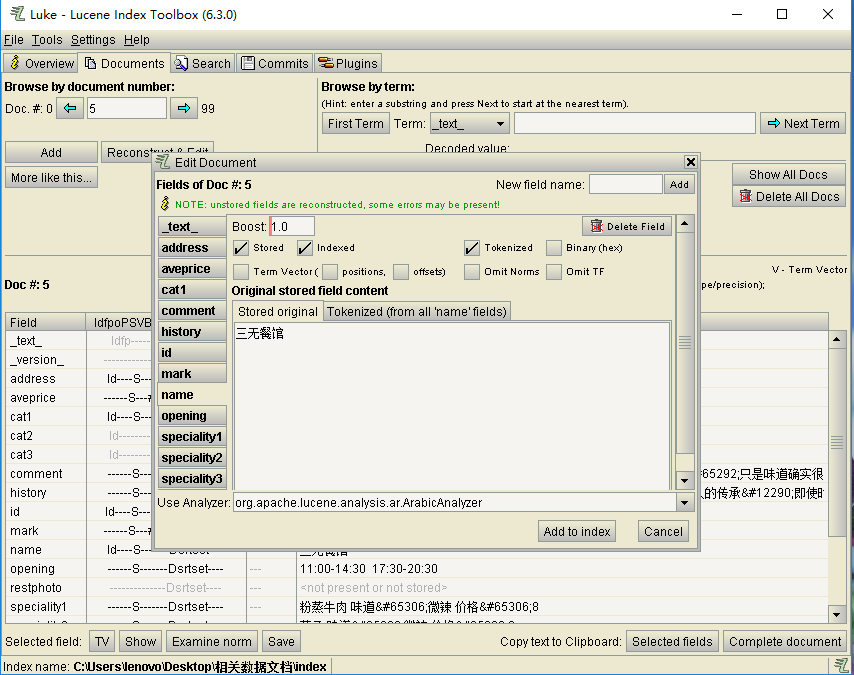Click Delete All Docs button
Viewport: 854px width, 675px height.
coord(789,197)
